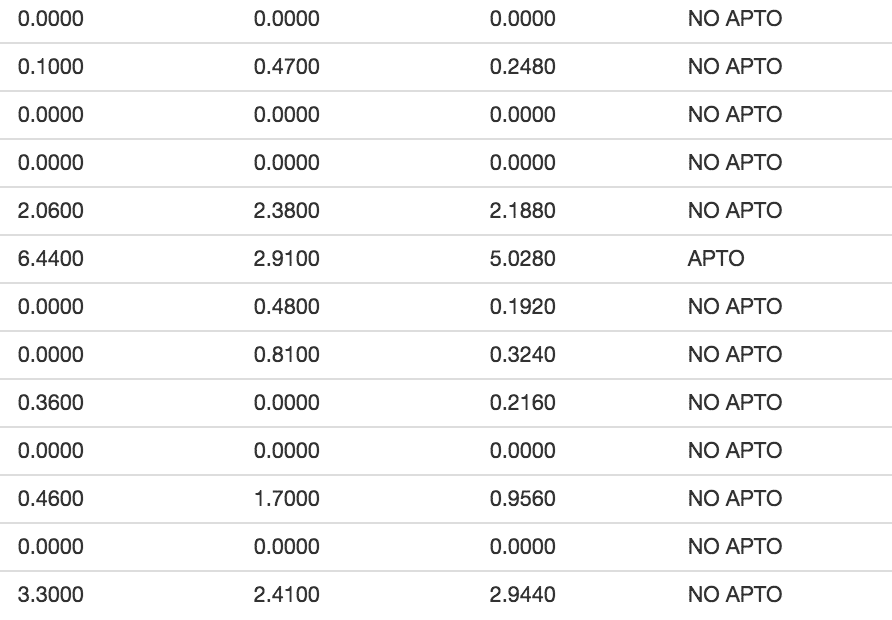The width and height of the screenshot is (892, 620).
Task: Select the 0.4700 value
Action: (x=286, y=67)
